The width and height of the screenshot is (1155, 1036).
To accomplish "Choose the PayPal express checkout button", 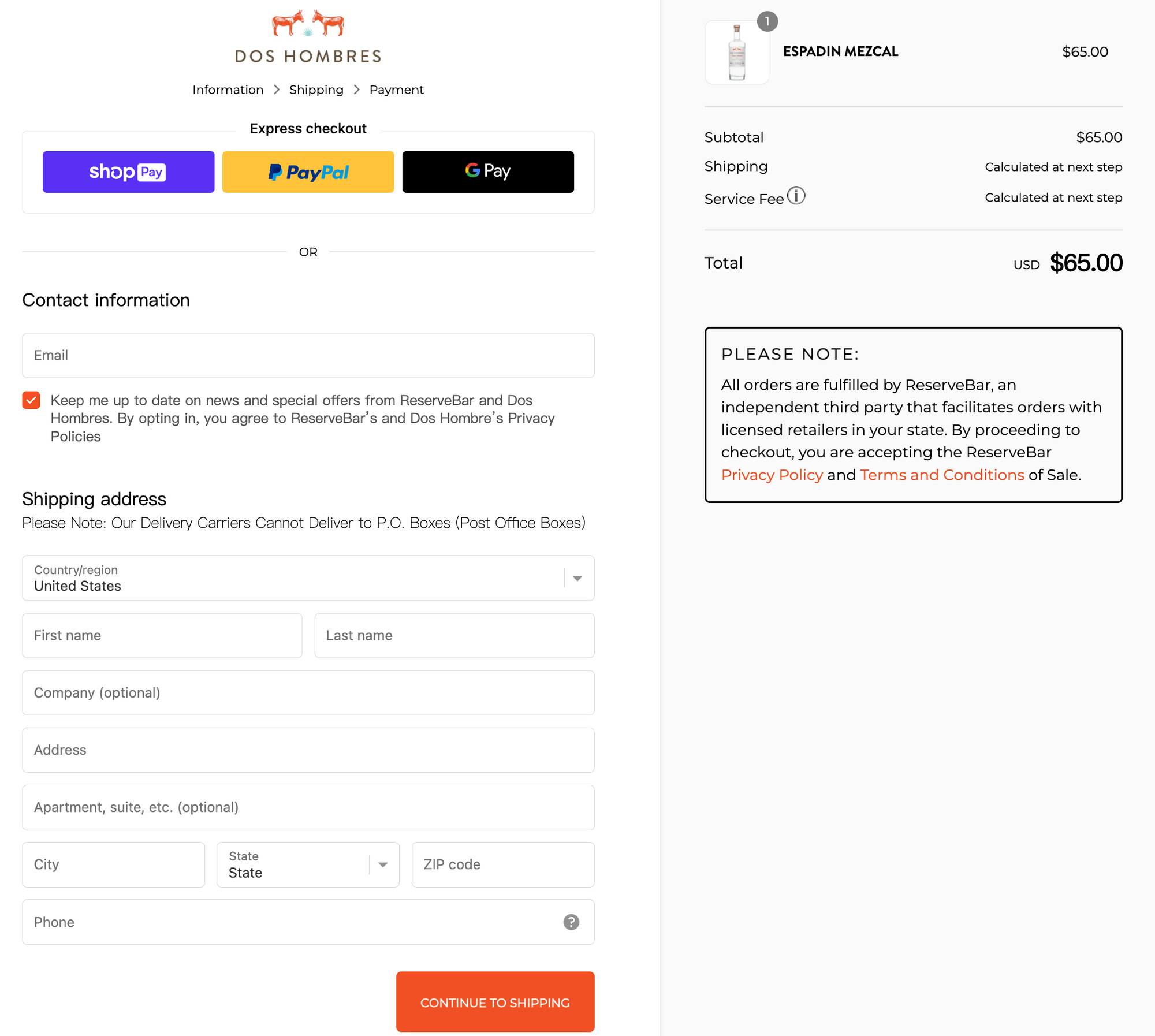I will click(x=308, y=172).
